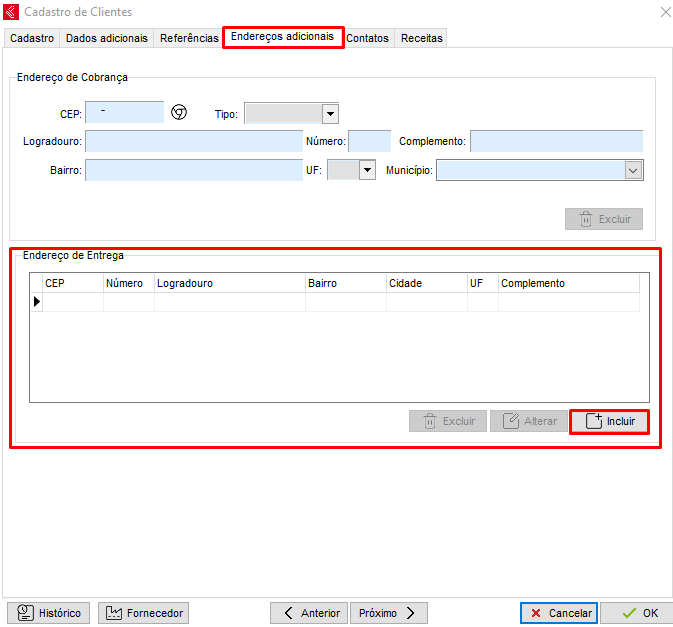Focus the Bairro text field
The image size is (673, 627).
[x=193, y=170]
